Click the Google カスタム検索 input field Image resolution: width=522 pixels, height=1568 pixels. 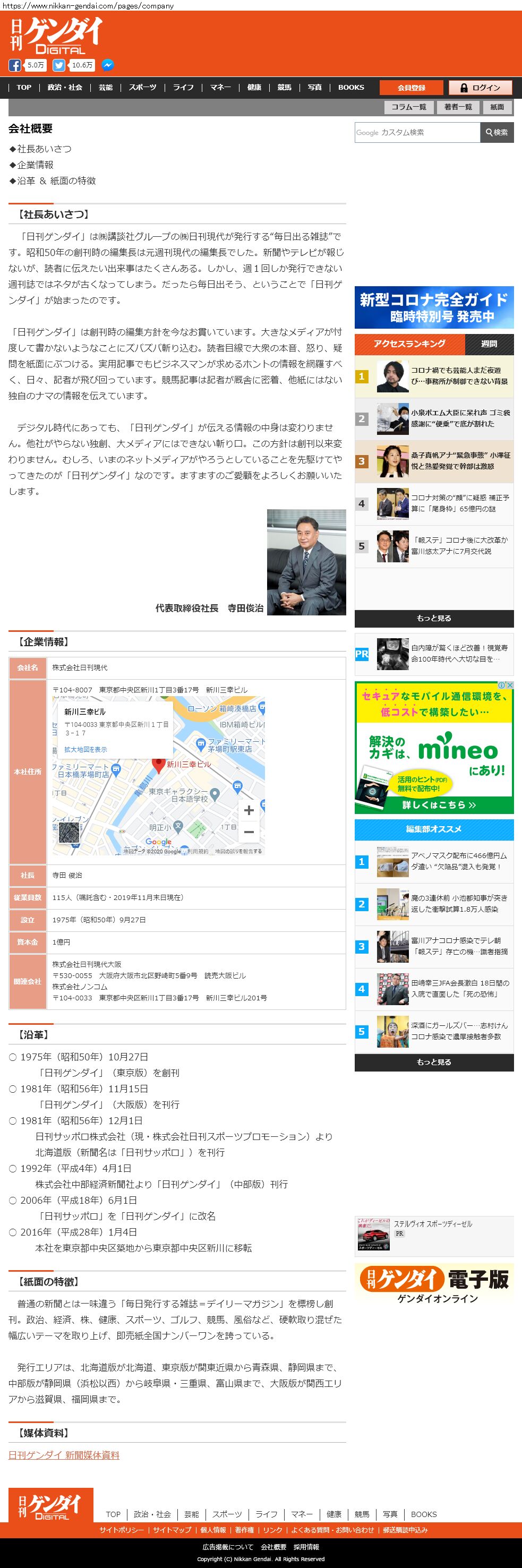point(417,132)
